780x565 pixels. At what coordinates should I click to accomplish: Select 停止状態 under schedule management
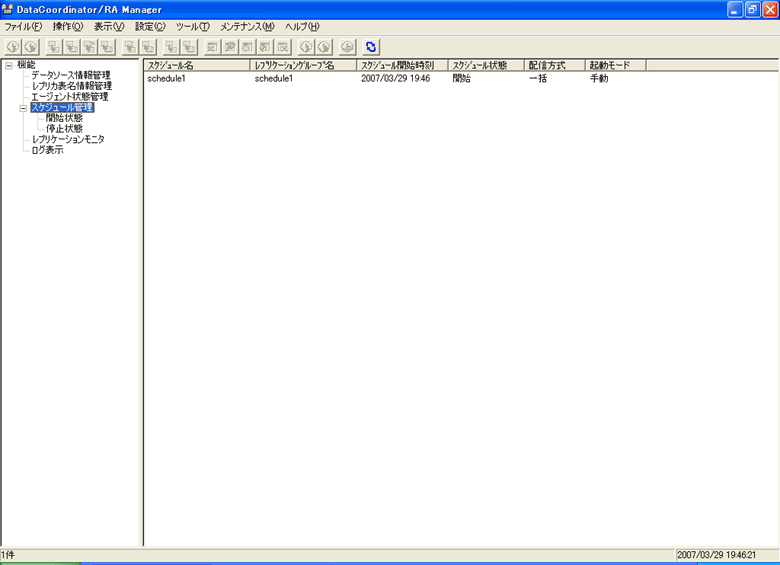65,129
